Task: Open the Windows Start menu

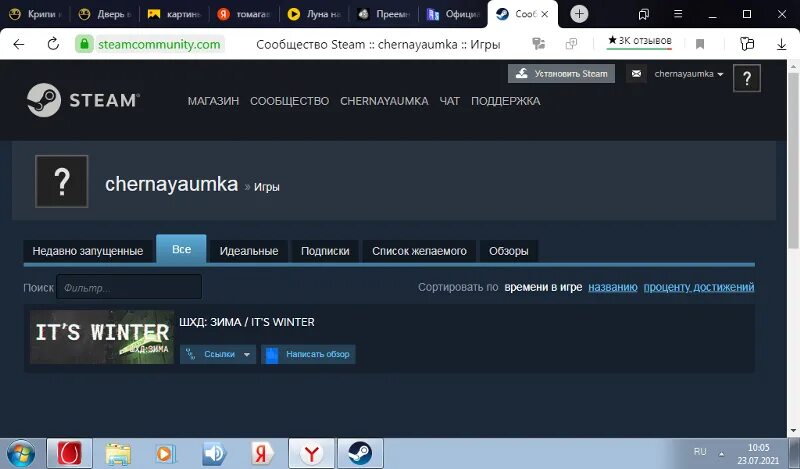Action: (21, 453)
